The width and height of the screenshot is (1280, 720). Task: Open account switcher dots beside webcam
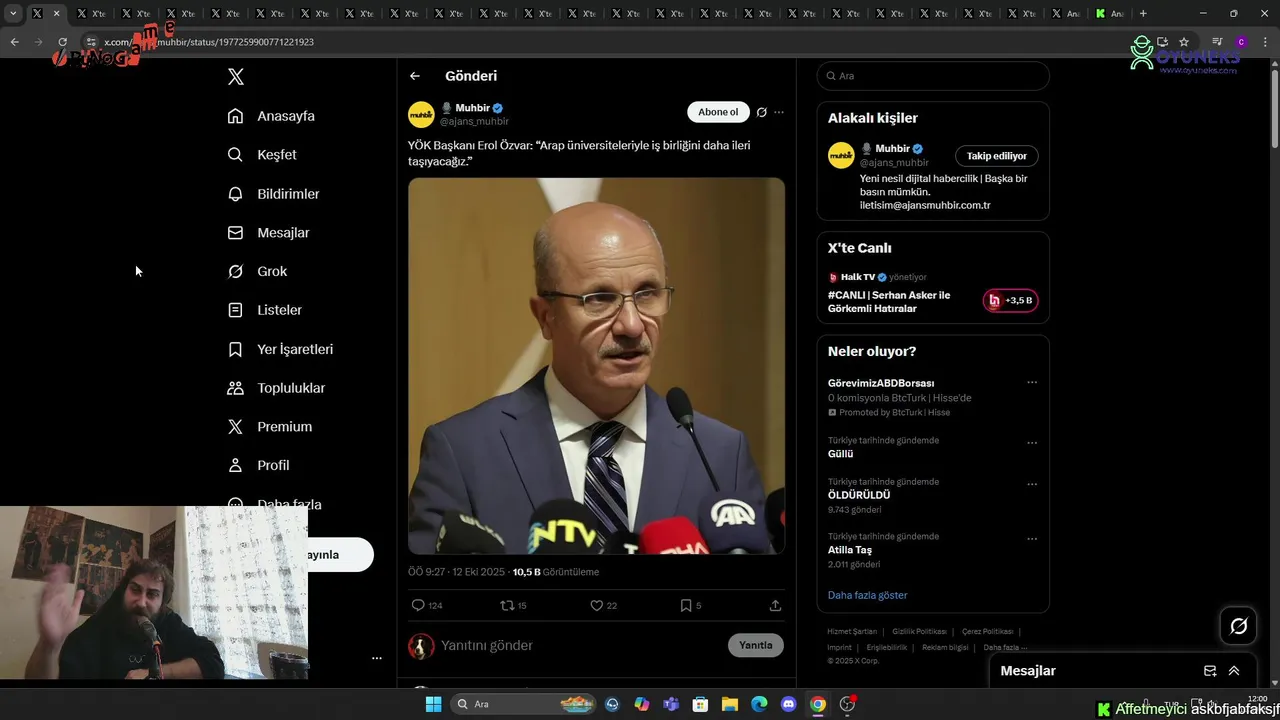pyautogui.click(x=377, y=658)
